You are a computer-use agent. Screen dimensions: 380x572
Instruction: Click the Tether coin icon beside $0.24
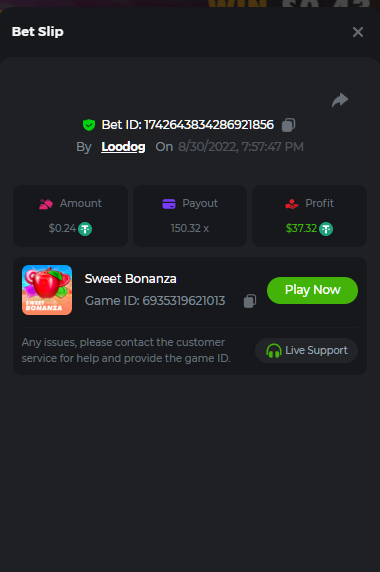pyautogui.click(x=85, y=229)
